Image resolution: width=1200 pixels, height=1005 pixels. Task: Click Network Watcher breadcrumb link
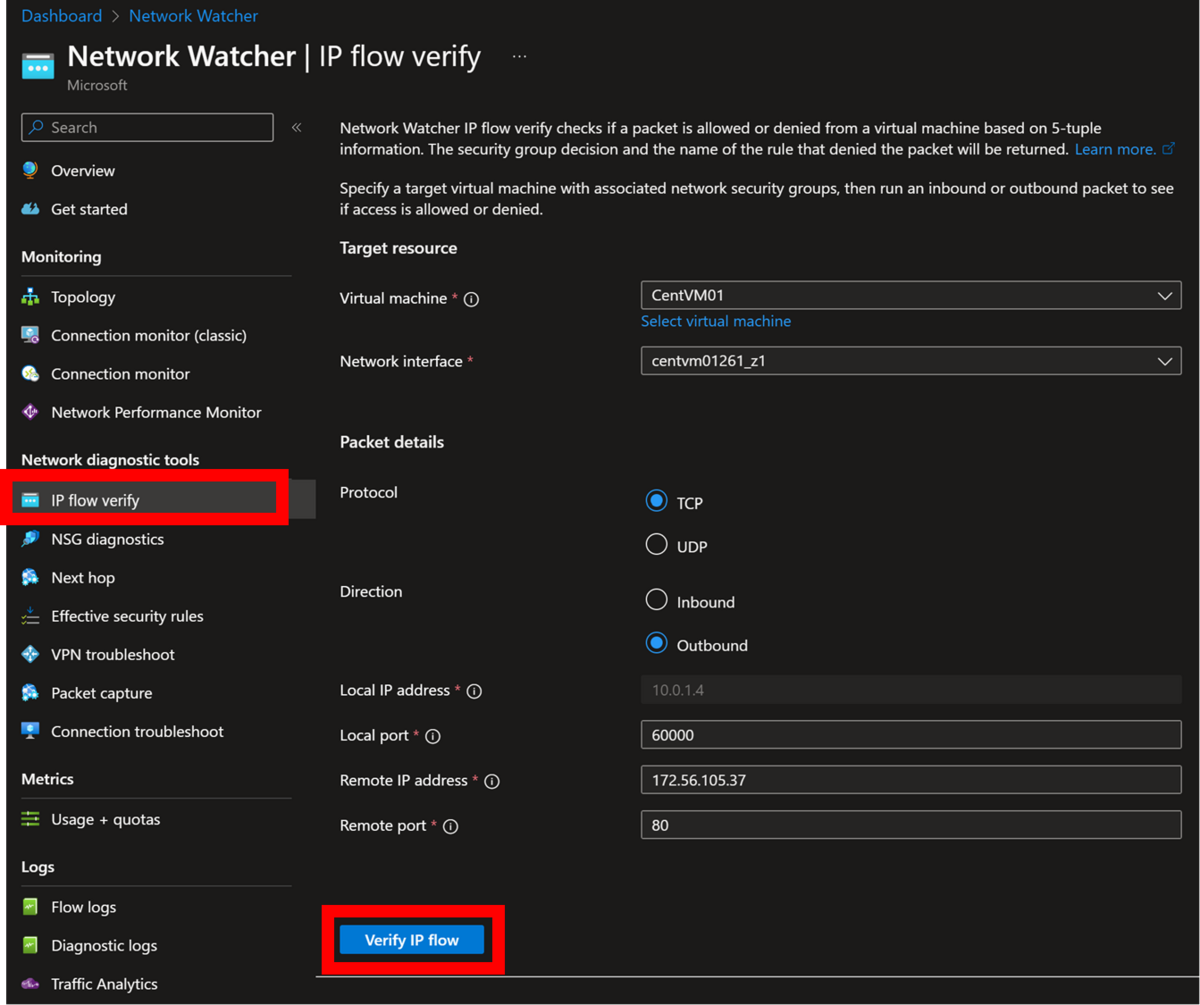(193, 16)
